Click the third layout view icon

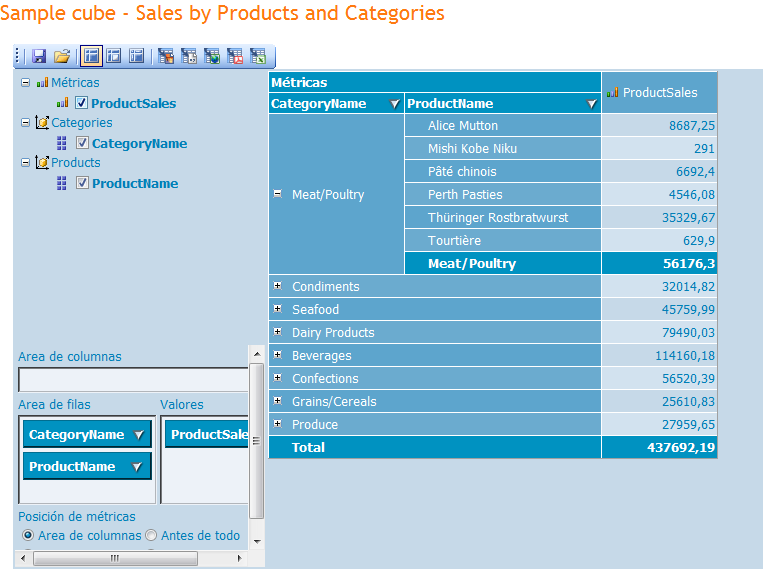[137, 57]
